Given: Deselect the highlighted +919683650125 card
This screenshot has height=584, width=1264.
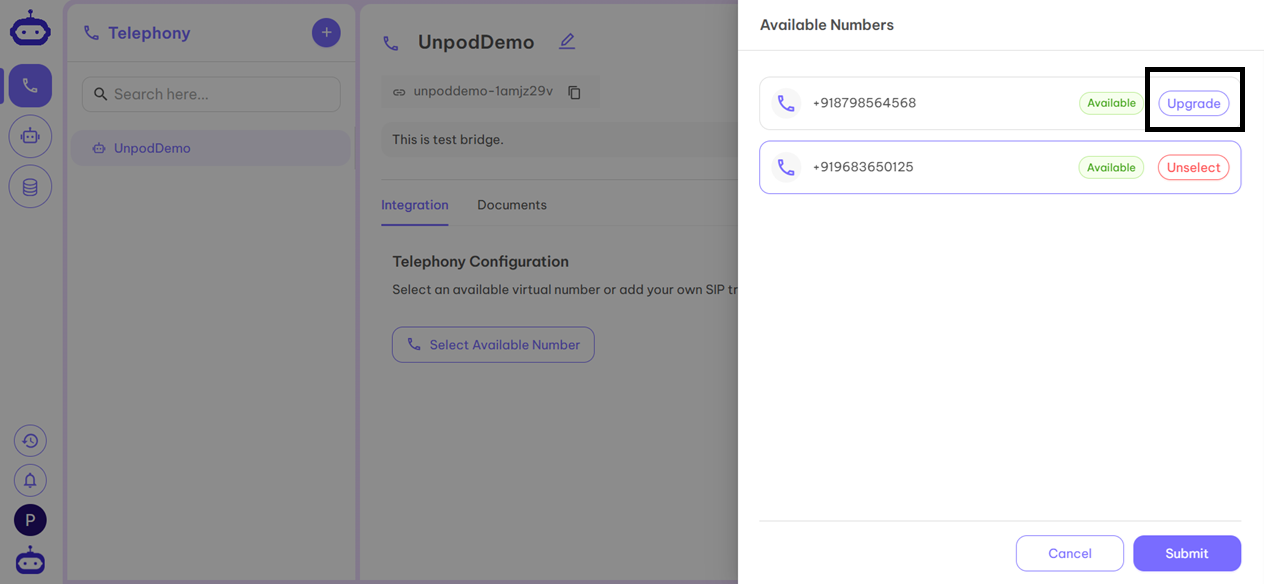Looking at the screenshot, I should (1194, 167).
